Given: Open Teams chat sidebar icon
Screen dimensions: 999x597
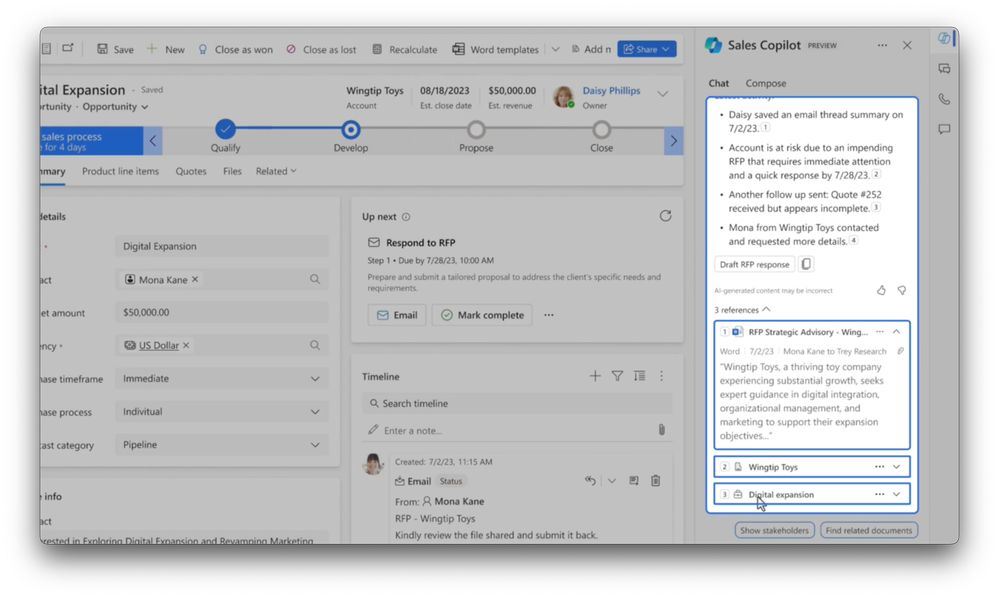Looking at the screenshot, I should pyautogui.click(x=944, y=68).
